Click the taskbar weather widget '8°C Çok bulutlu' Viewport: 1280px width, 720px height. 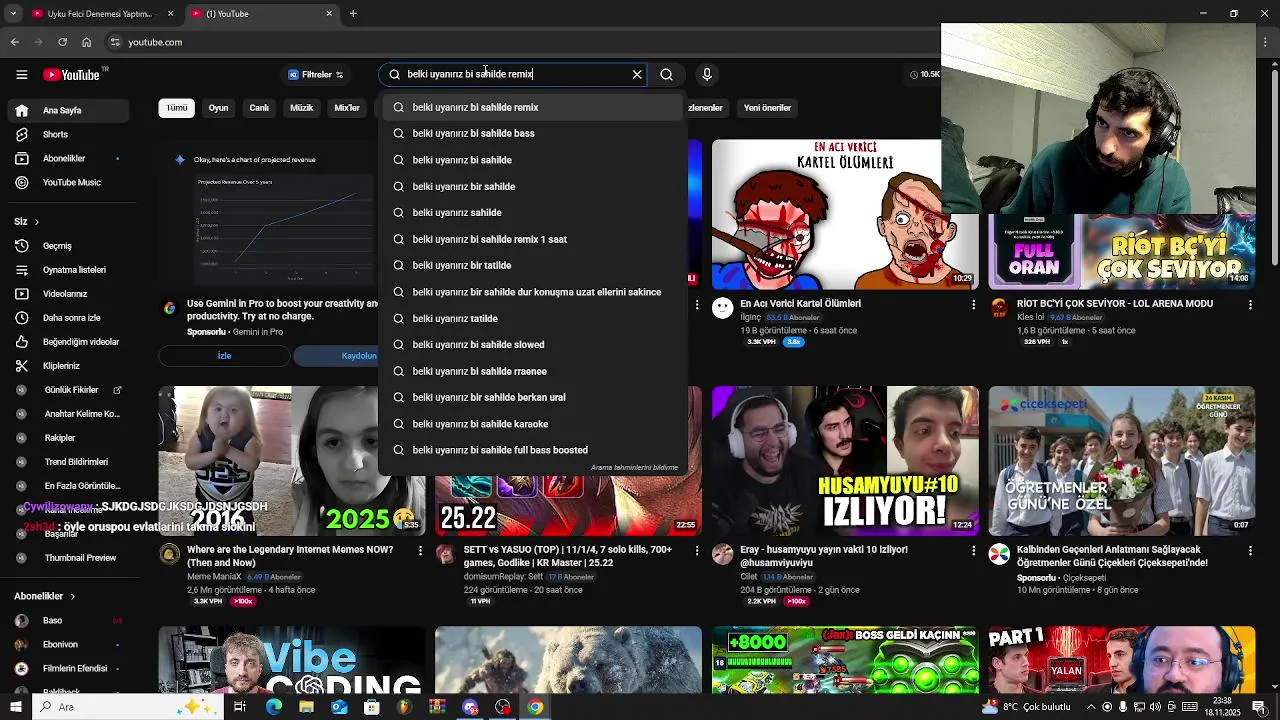tap(1026, 707)
